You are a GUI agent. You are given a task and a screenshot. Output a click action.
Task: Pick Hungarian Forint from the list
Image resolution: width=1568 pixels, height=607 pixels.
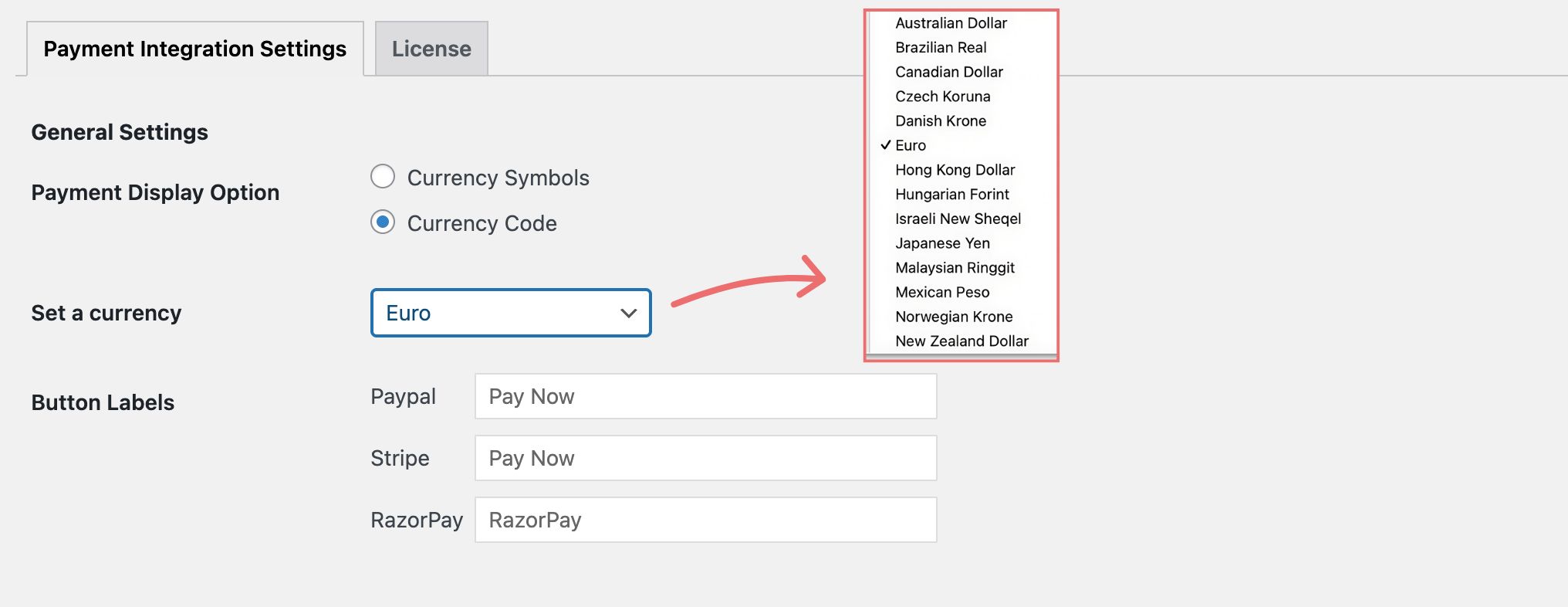coord(952,195)
